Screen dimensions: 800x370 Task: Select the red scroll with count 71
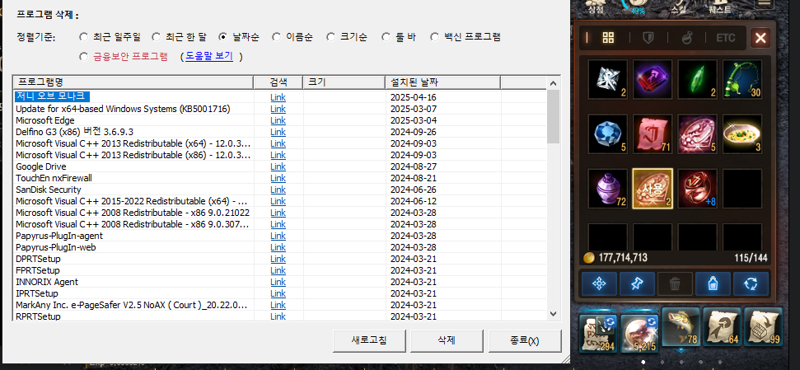pos(653,134)
